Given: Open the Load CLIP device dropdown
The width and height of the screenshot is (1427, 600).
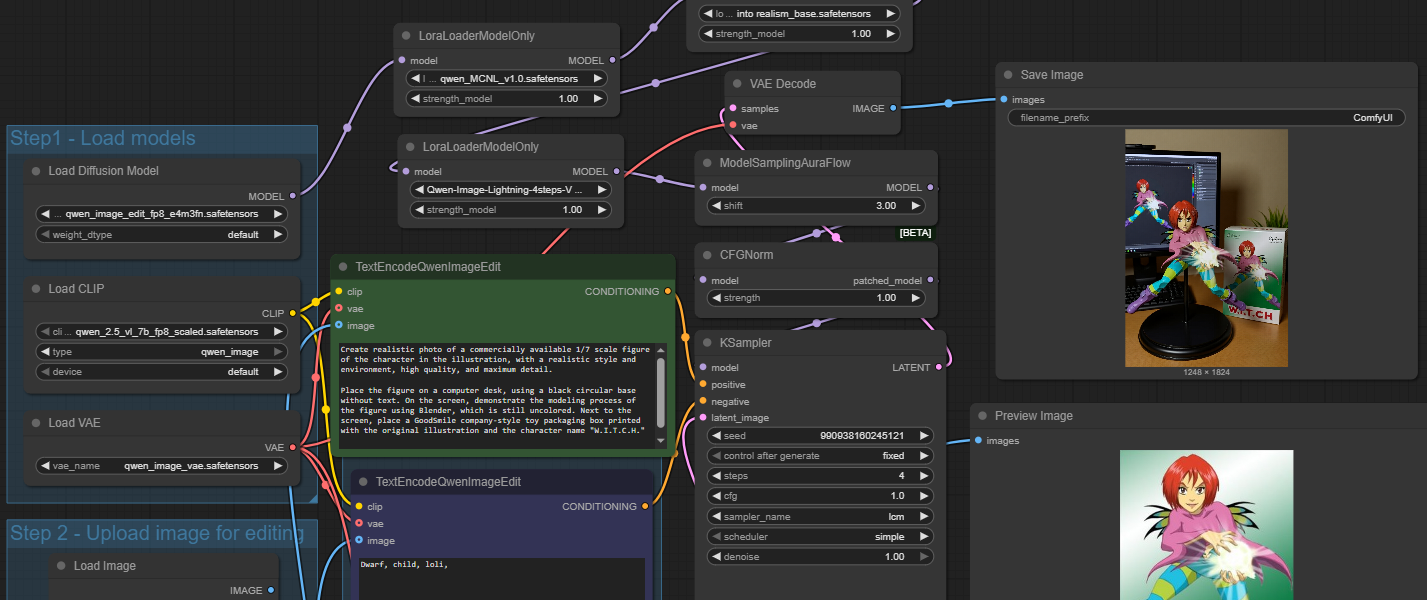Looking at the screenshot, I should coord(162,372).
